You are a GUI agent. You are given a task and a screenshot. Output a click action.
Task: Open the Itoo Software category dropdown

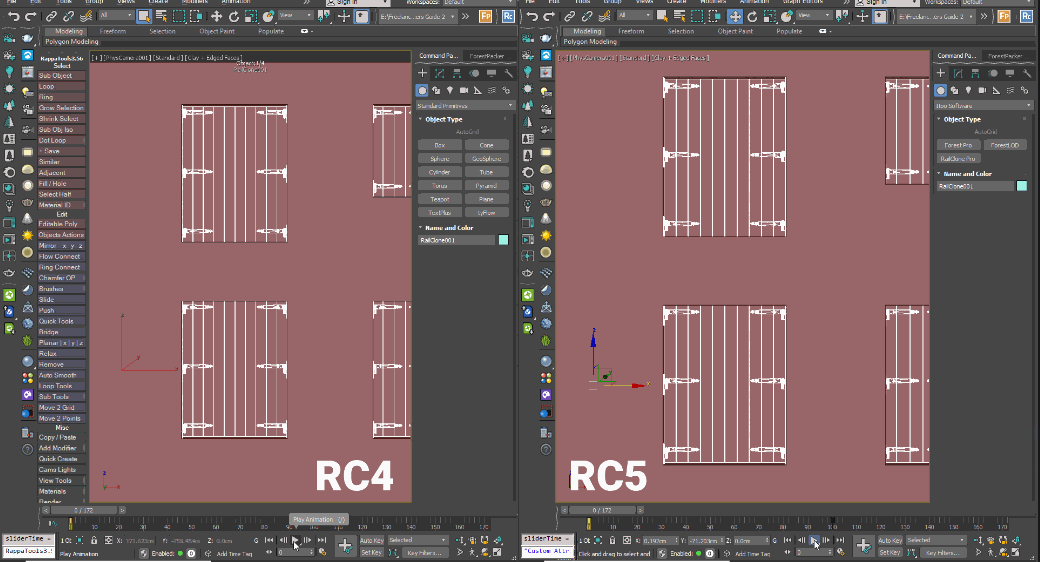(983, 105)
